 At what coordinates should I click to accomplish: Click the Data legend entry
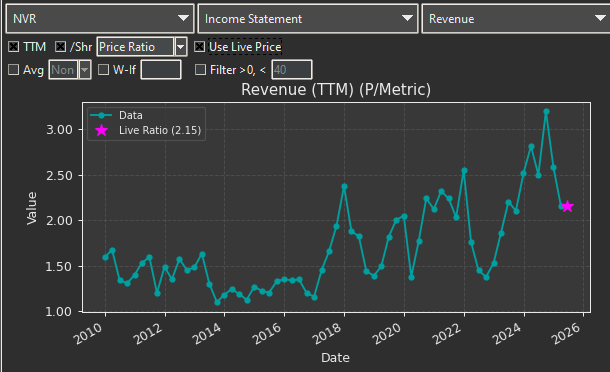tap(117, 115)
